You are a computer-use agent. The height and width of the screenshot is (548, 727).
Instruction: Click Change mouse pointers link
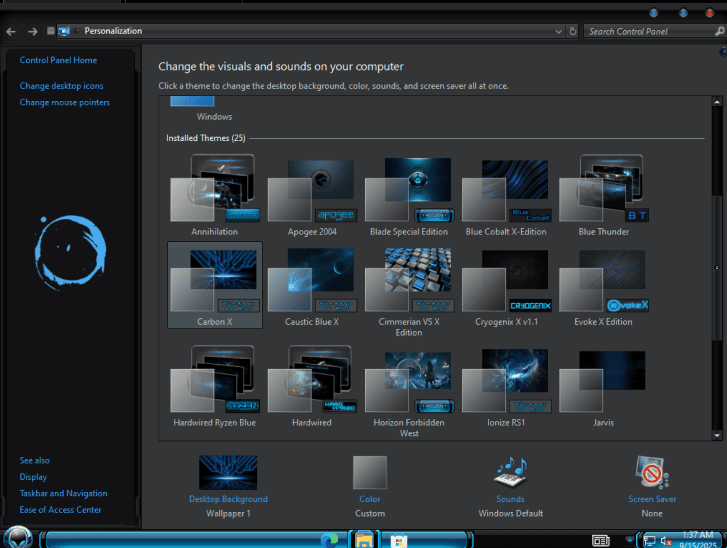pyautogui.click(x=64, y=102)
